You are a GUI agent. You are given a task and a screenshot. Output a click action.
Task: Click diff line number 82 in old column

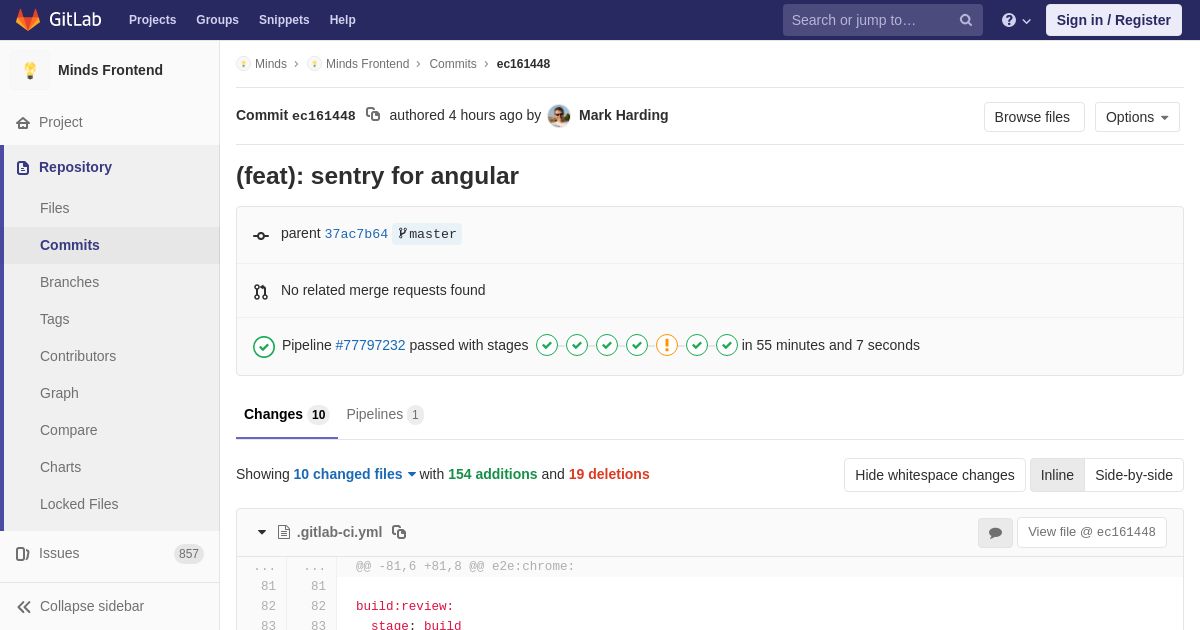pyautogui.click(x=268, y=606)
